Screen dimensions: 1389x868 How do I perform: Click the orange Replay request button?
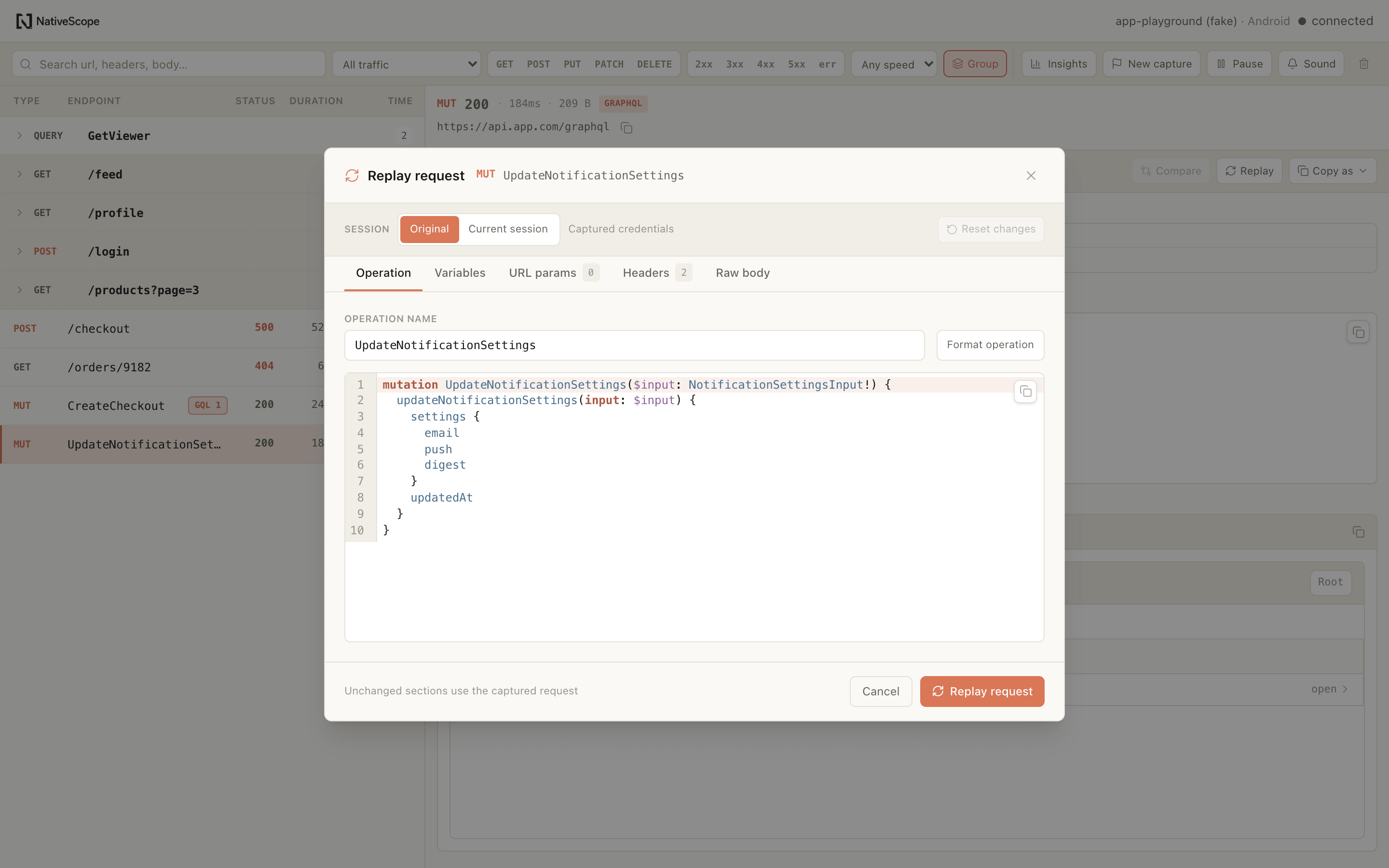(982, 691)
